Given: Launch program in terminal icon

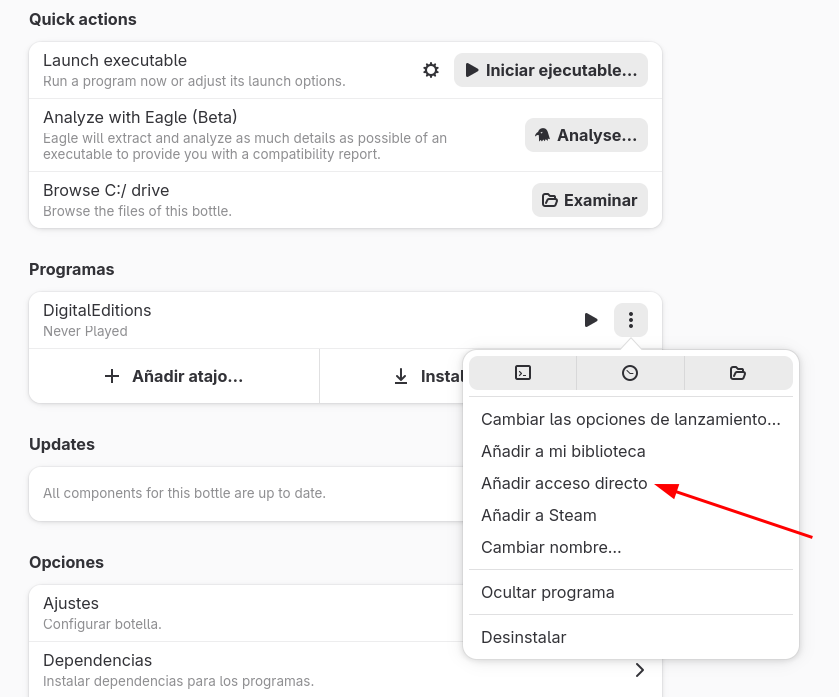Looking at the screenshot, I should 523,373.
